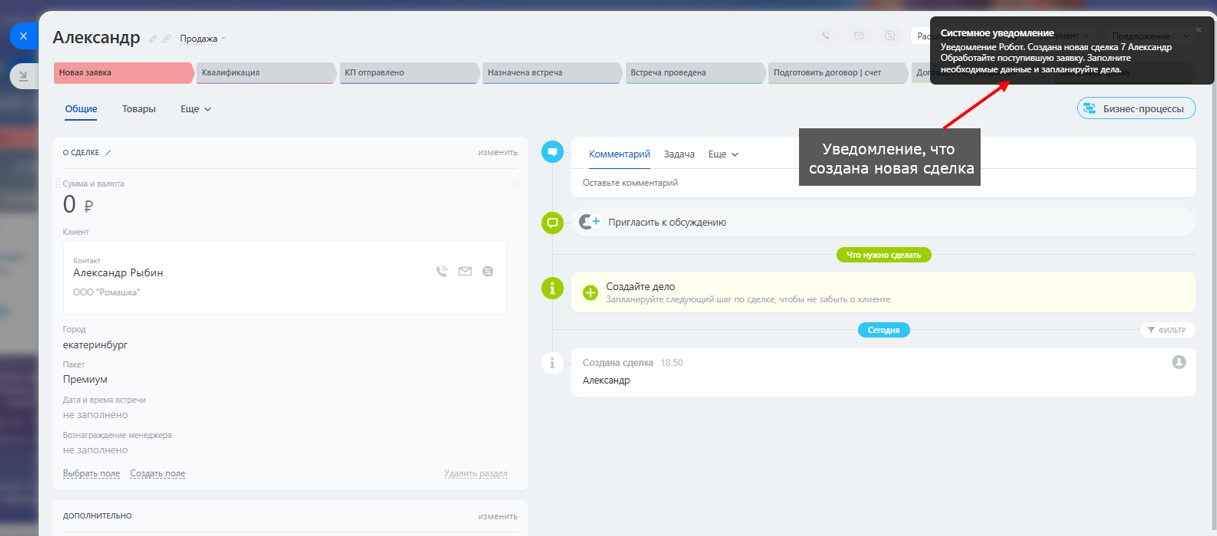Image resolution: width=1217 pixels, height=536 pixels.
Task: Rename the О сделке section via pencil
Action: (x=108, y=153)
